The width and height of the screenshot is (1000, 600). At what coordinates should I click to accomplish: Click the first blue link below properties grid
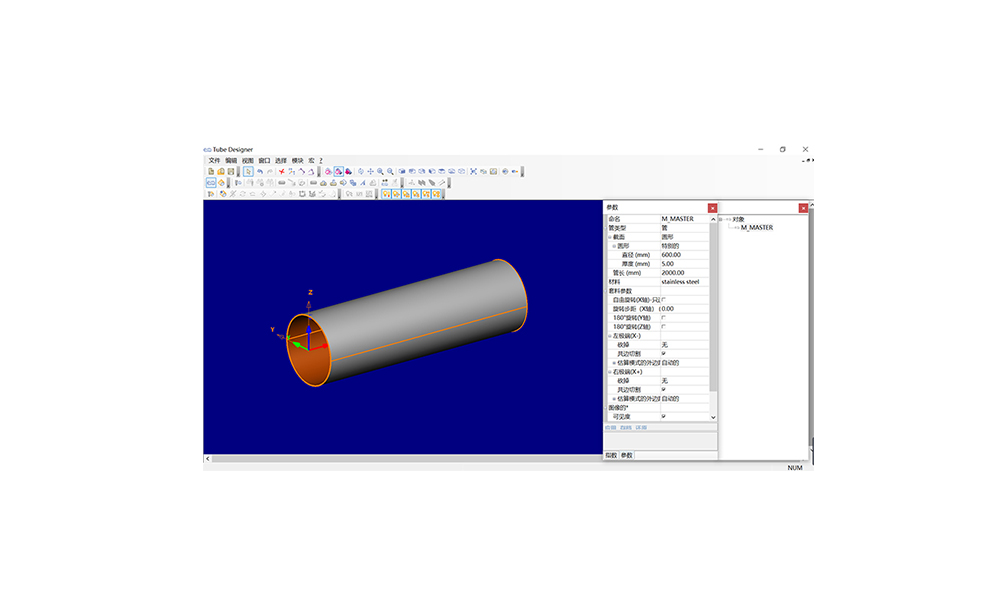coord(610,428)
